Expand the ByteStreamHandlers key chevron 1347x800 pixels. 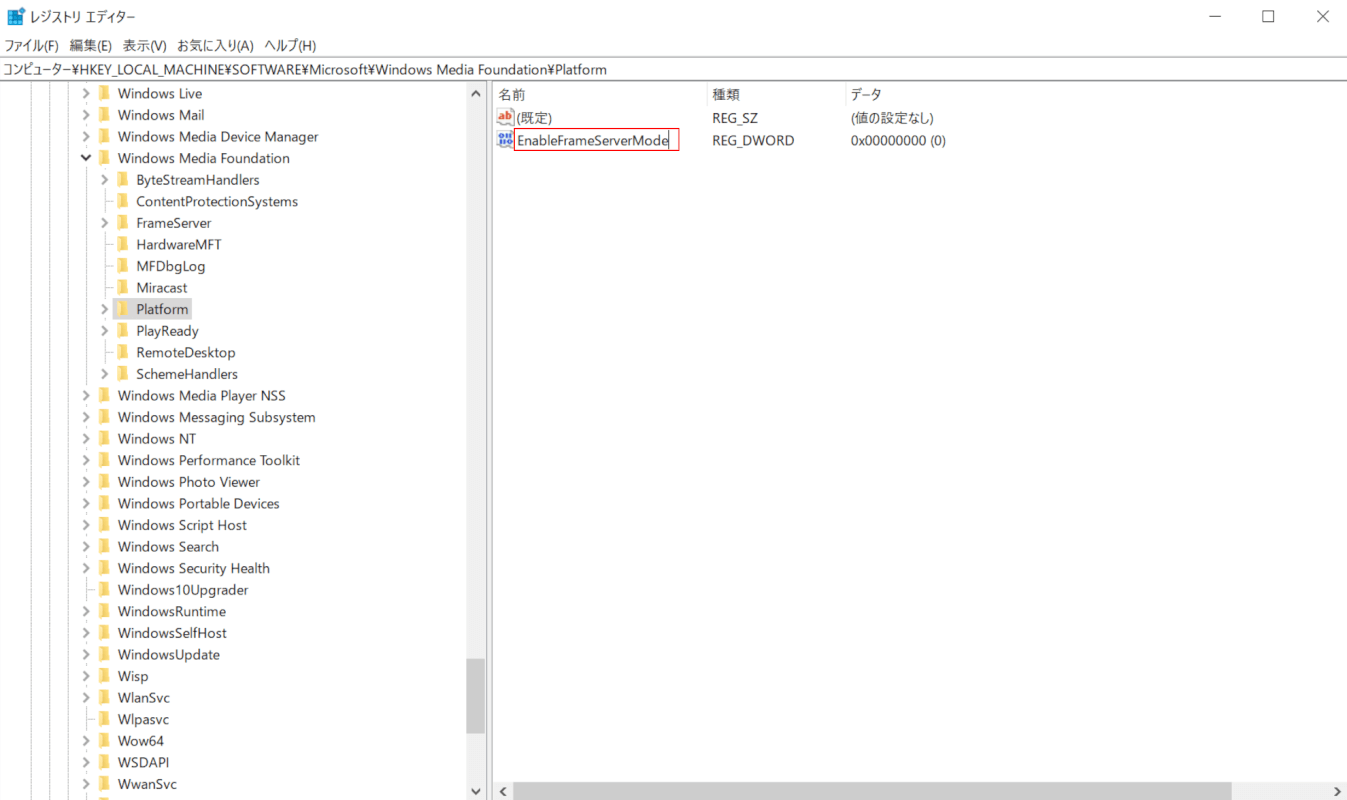tap(105, 180)
